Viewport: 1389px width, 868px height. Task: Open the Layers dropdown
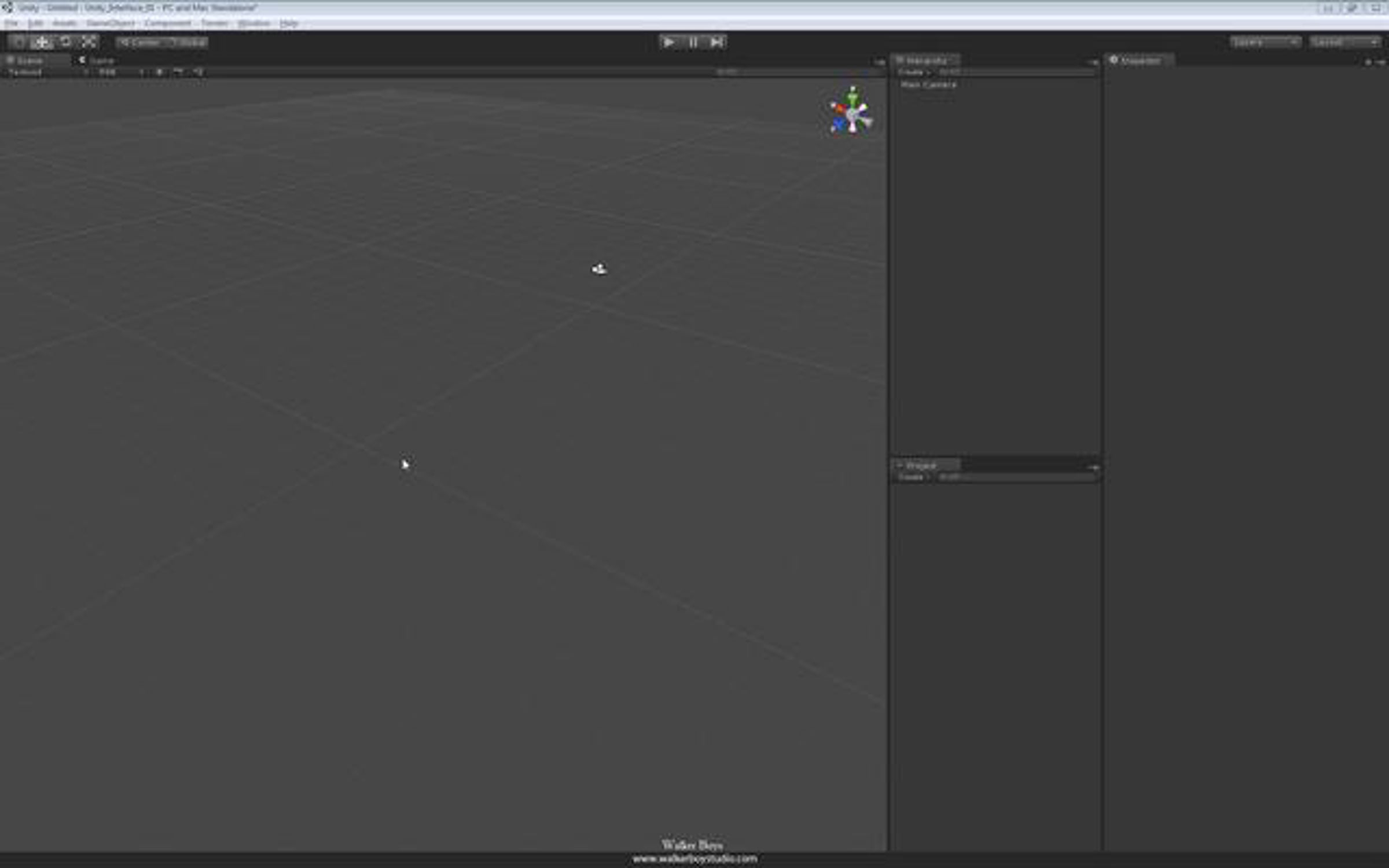coord(1266,42)
